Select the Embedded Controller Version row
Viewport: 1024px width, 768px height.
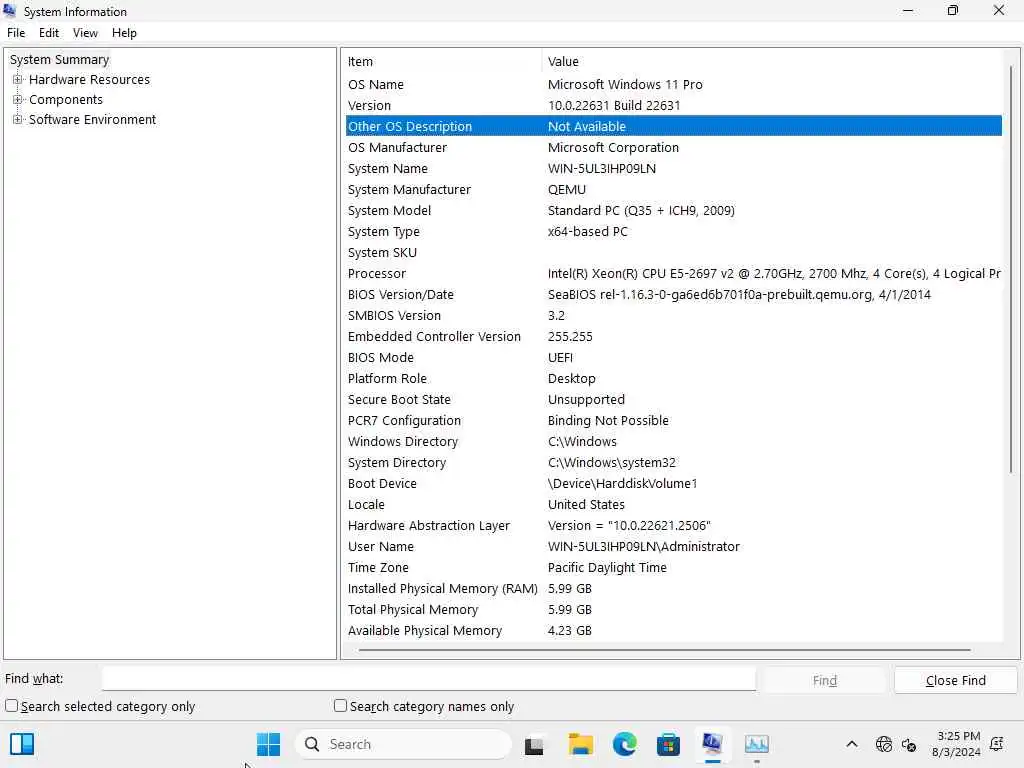[x=673, y=336]
